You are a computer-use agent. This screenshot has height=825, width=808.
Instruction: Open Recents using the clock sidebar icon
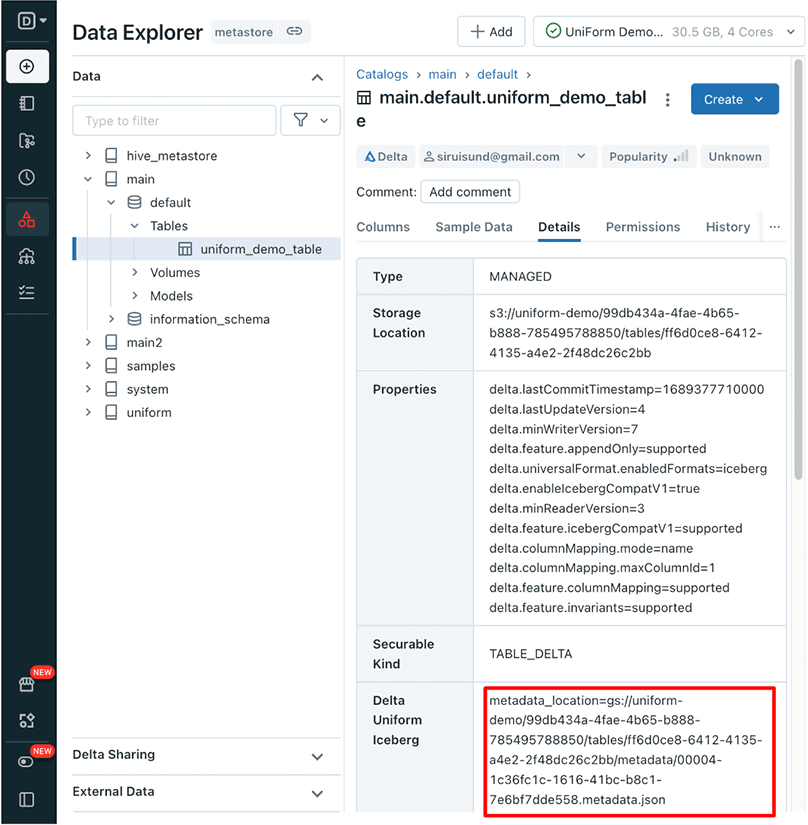[28, 178]
